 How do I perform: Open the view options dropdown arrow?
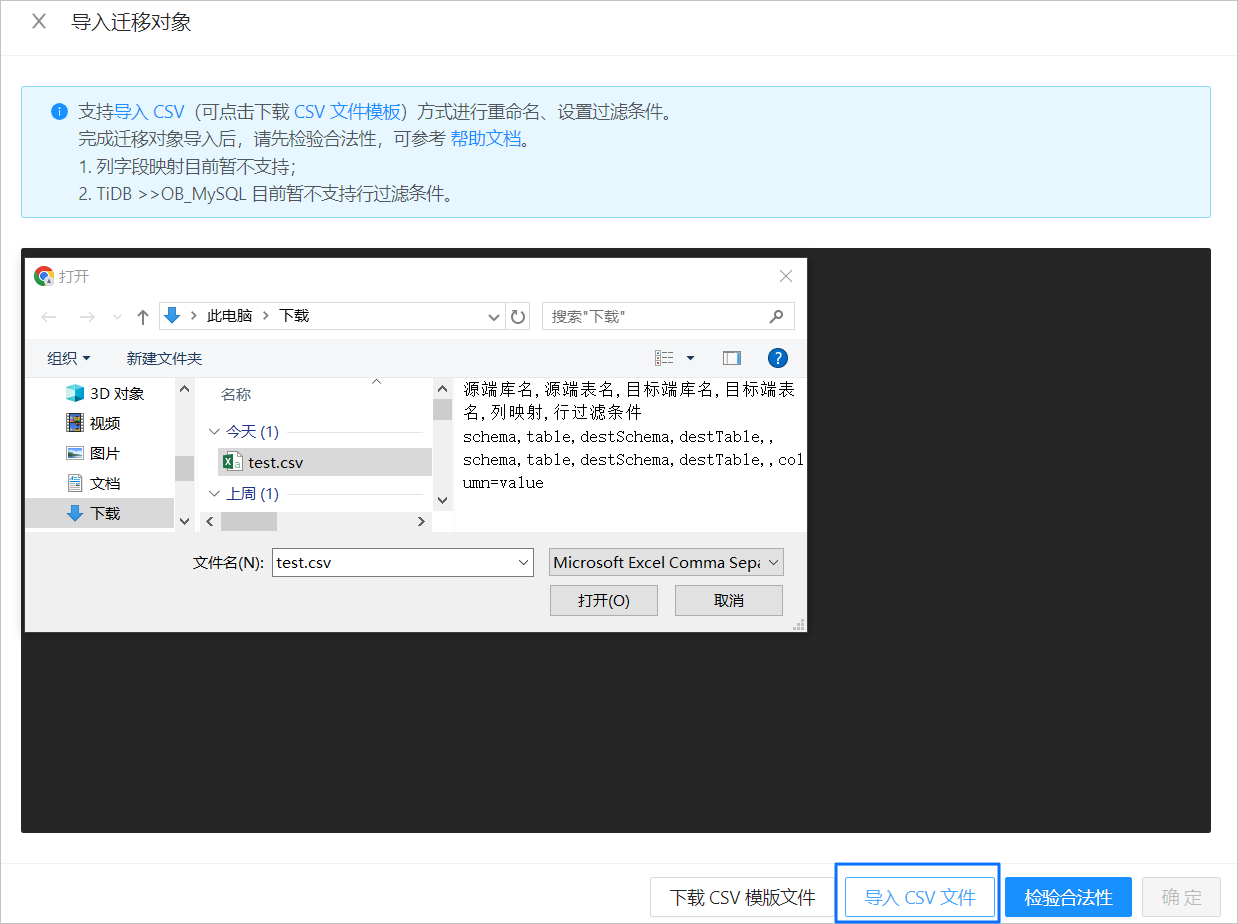(690, 358)
